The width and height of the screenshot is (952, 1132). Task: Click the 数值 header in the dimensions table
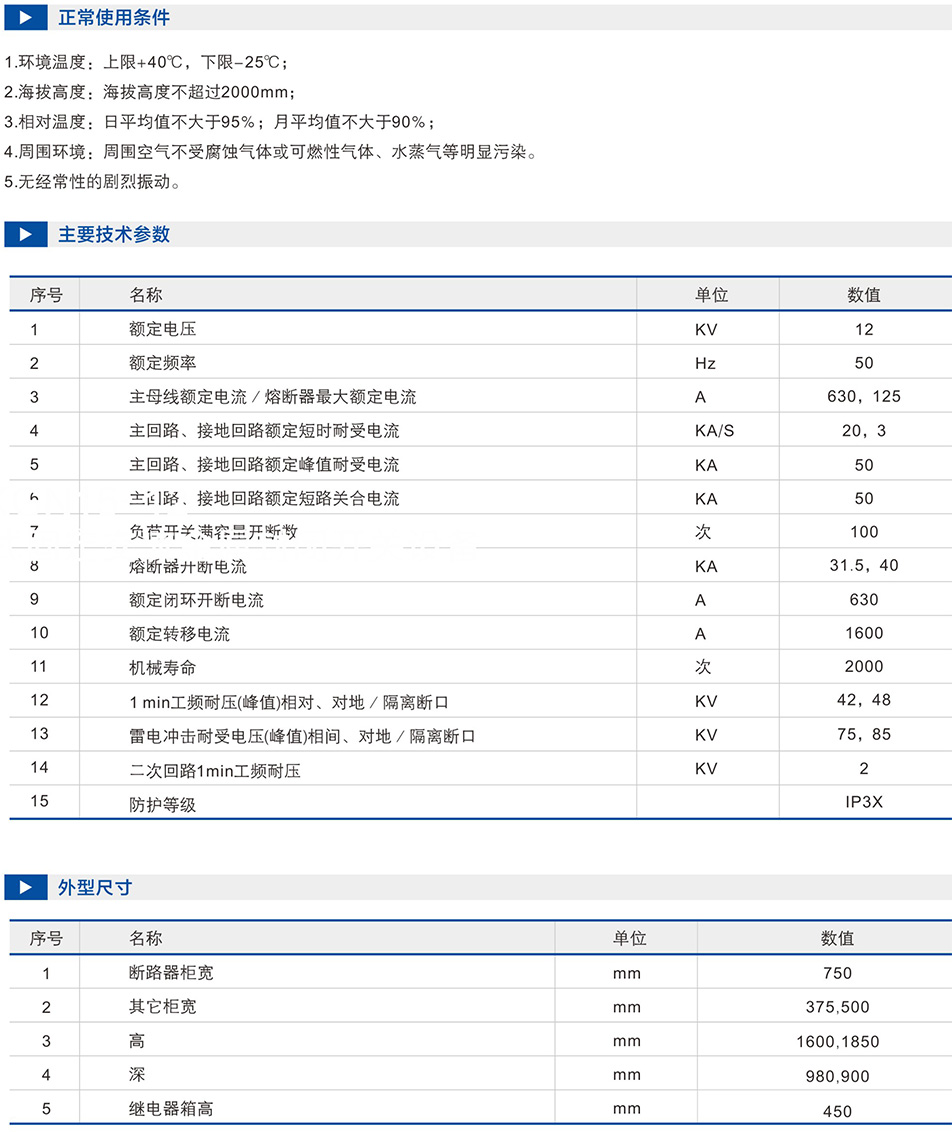(x=837, y=938)
